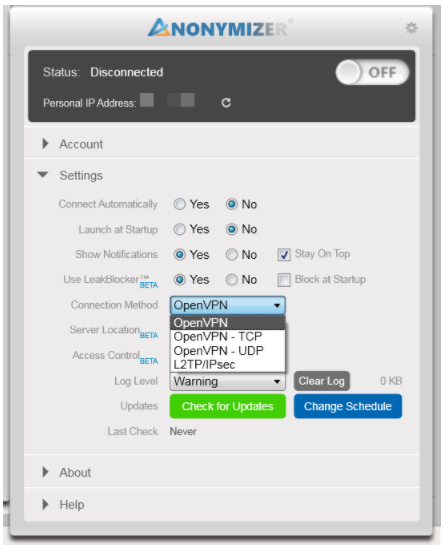Select Yes for Launch at Startup
The height and width of the screenshot is (545, 444).
pyautogui.click(x=179, y=229)
